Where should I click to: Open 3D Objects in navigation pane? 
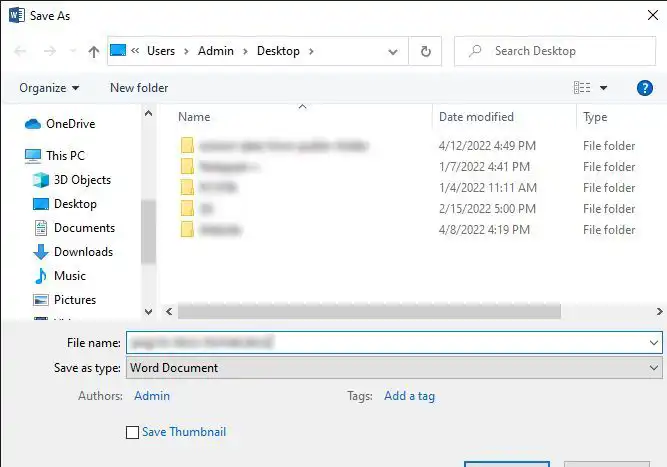pyautogui.click(x=72, y=180)
